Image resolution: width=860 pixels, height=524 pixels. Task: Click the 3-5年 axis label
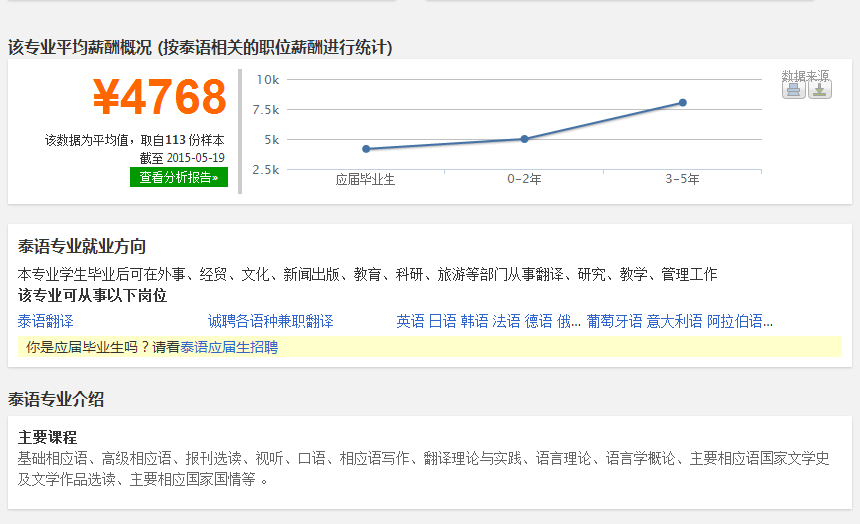pyautogui.click(x=683, y=180)
